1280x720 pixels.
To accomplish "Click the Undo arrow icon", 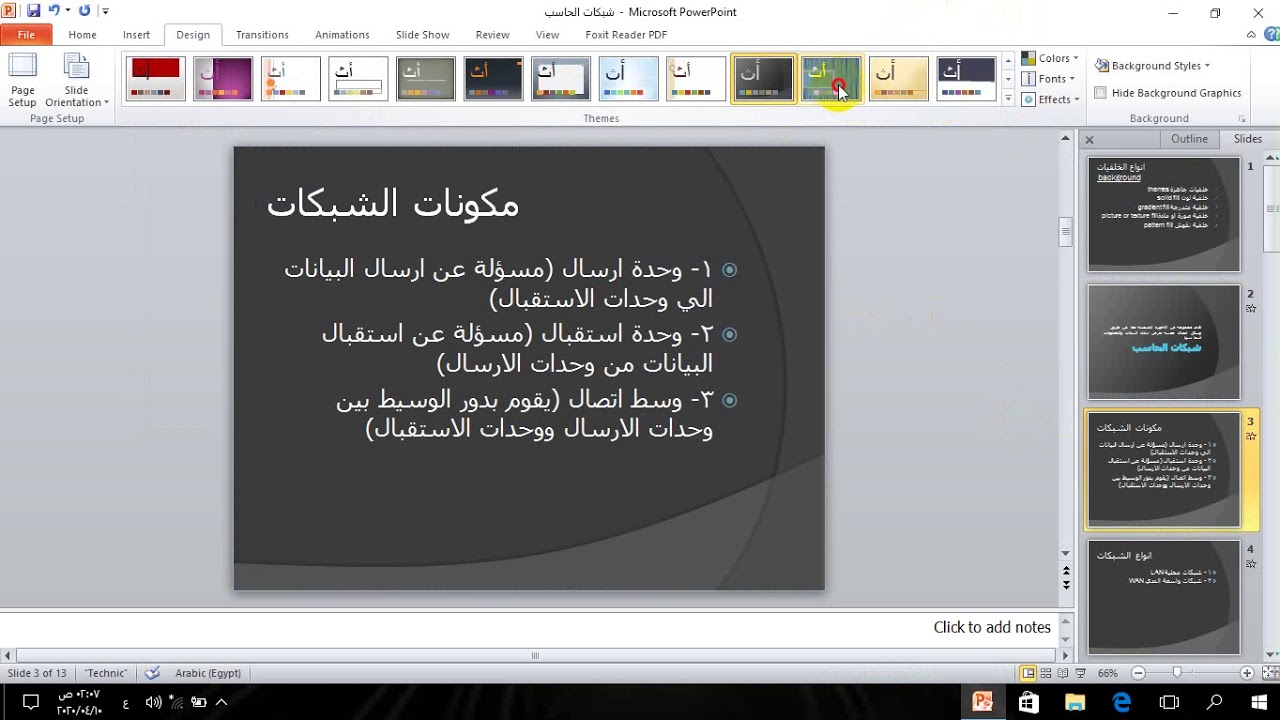I will pos(54,11).
